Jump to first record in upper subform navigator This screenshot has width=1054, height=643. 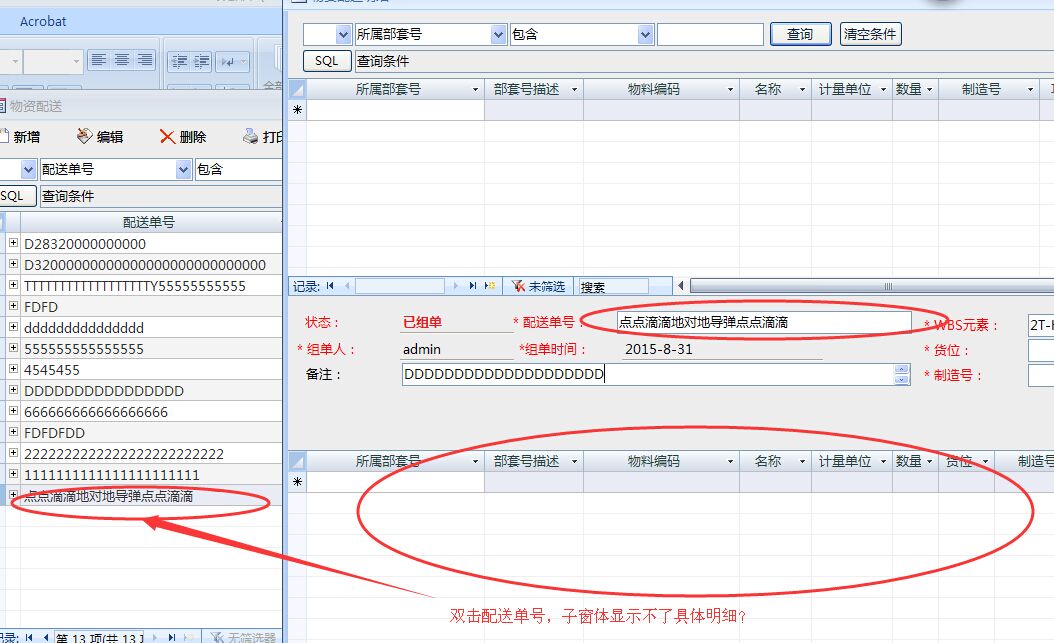[330, 286]
